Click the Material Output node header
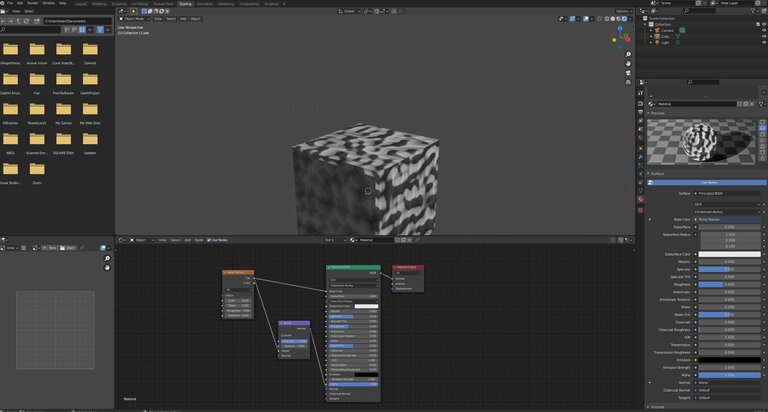This screenshot has width=768, height=412. (x=408, y=267)
